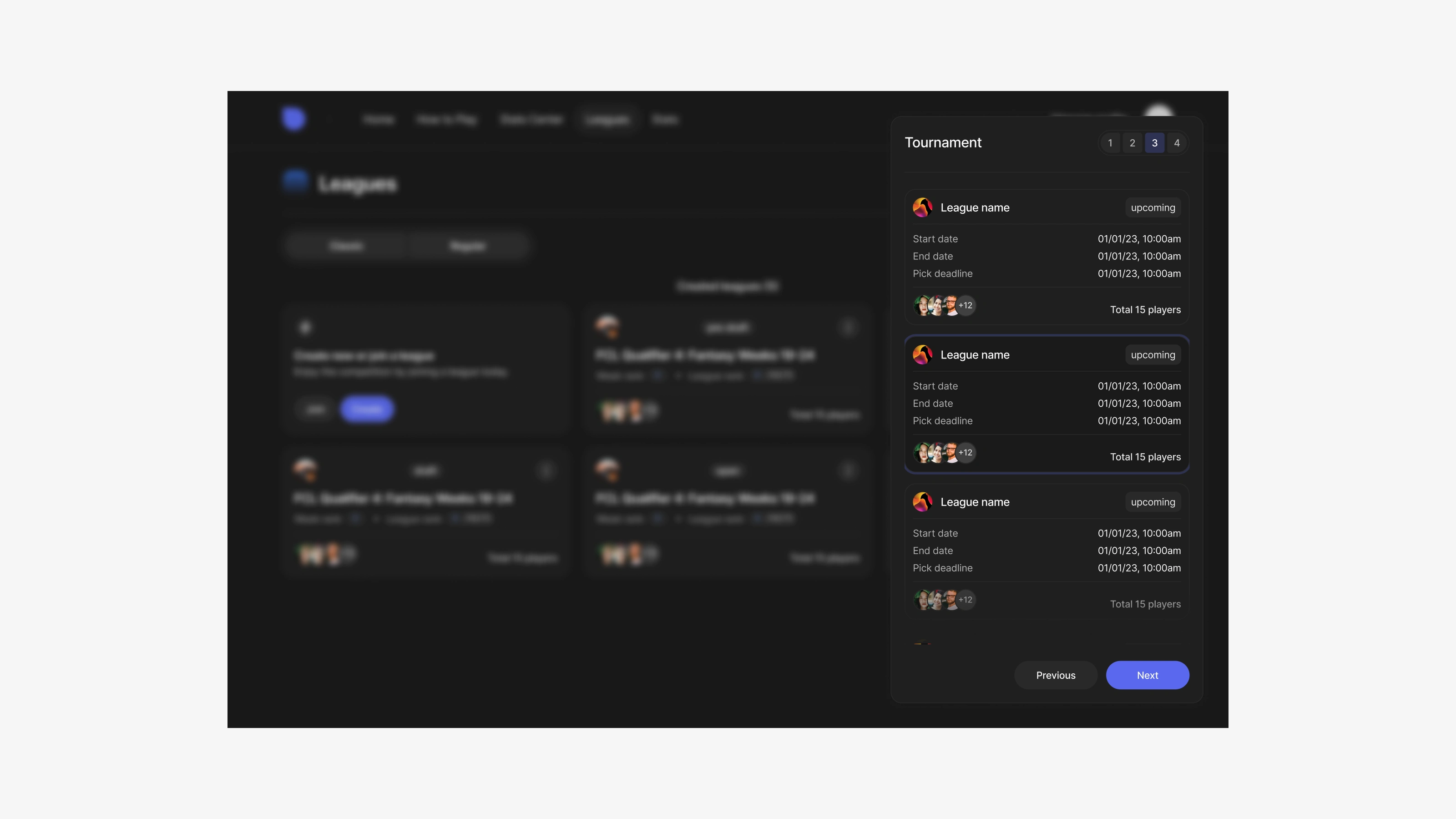Click the Previous button

[1056, 675]
